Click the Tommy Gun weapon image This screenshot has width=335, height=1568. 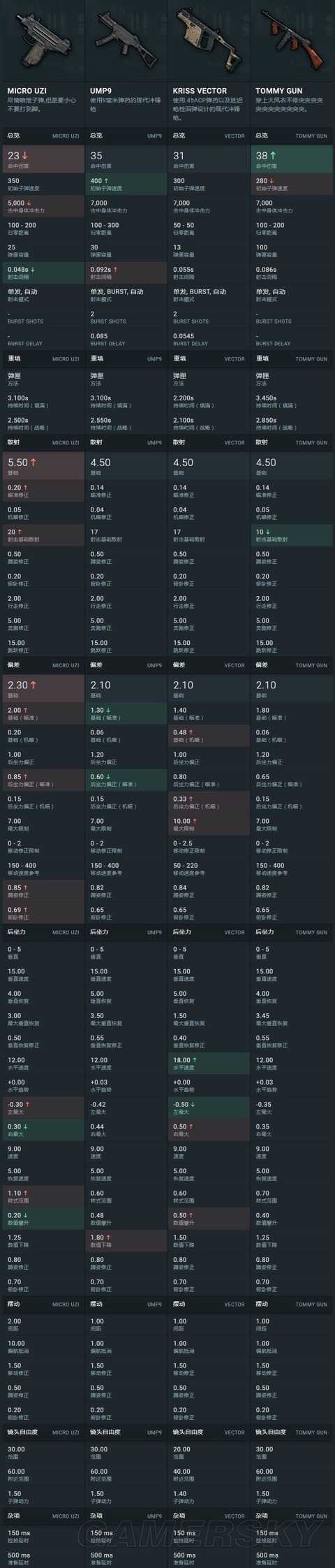point(292,41)
